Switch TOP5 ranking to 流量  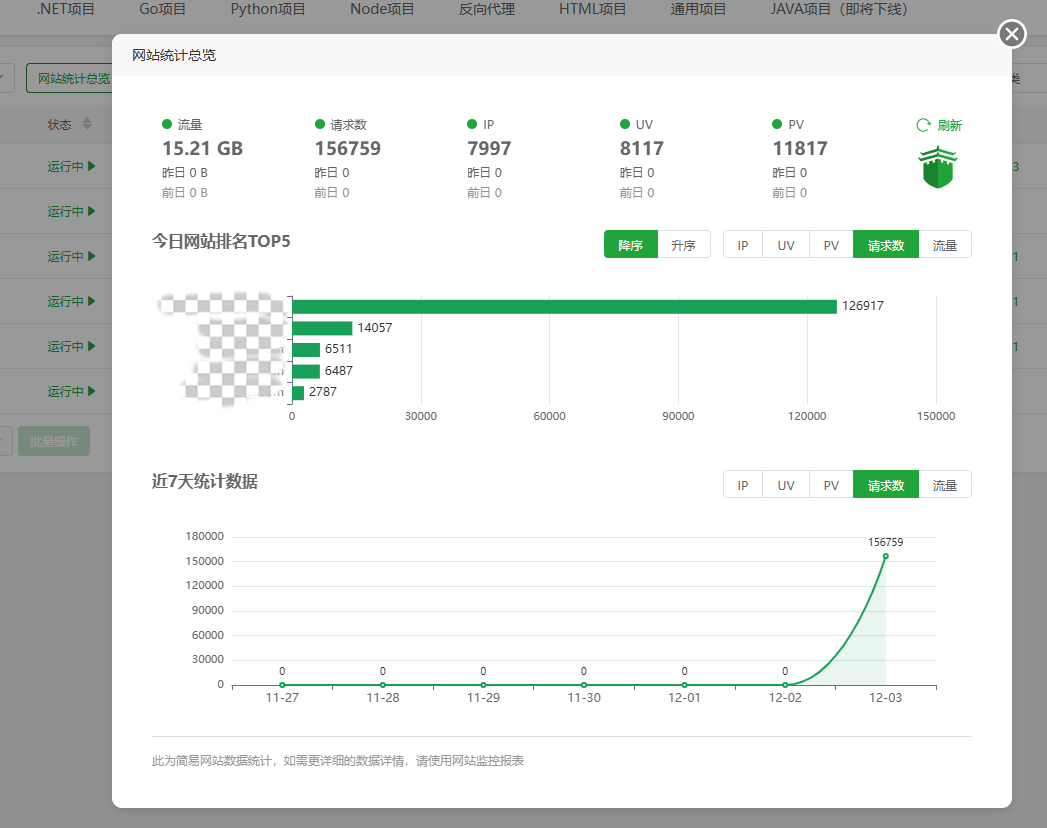(945, 245)
